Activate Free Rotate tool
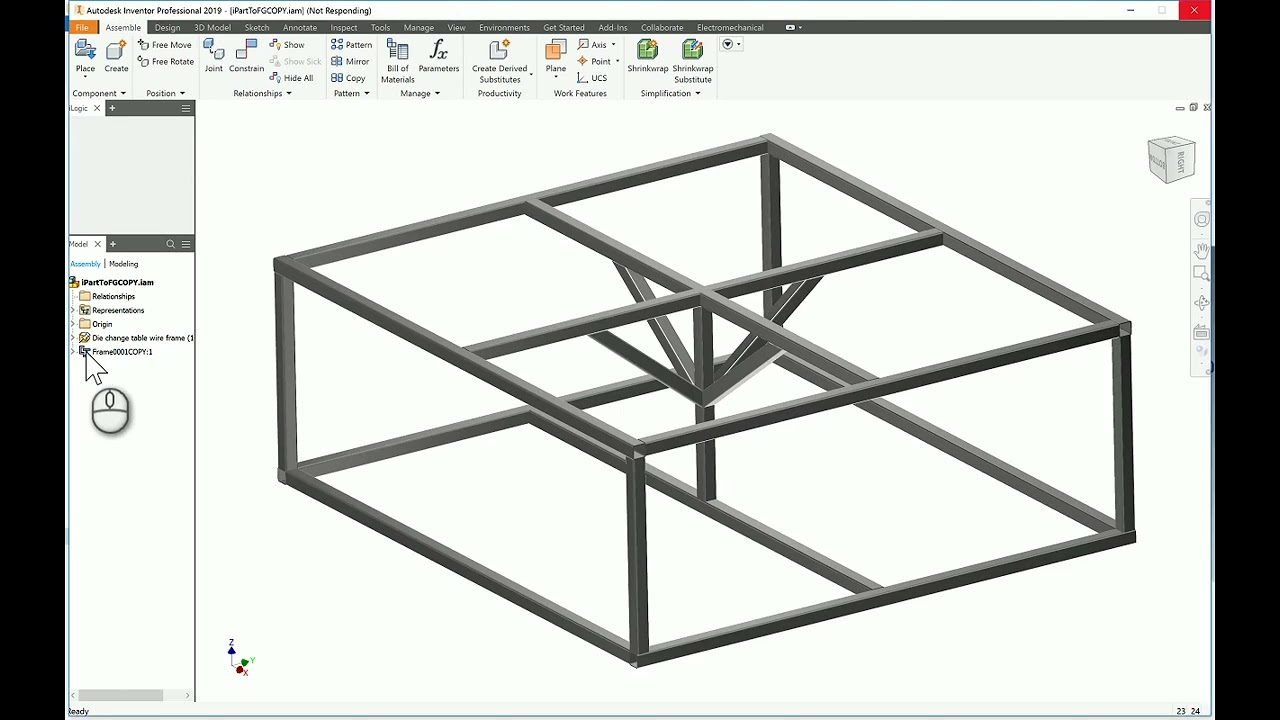Image resolution: width=1280 pixels, height=720 pixels. (x=166, y=62)
